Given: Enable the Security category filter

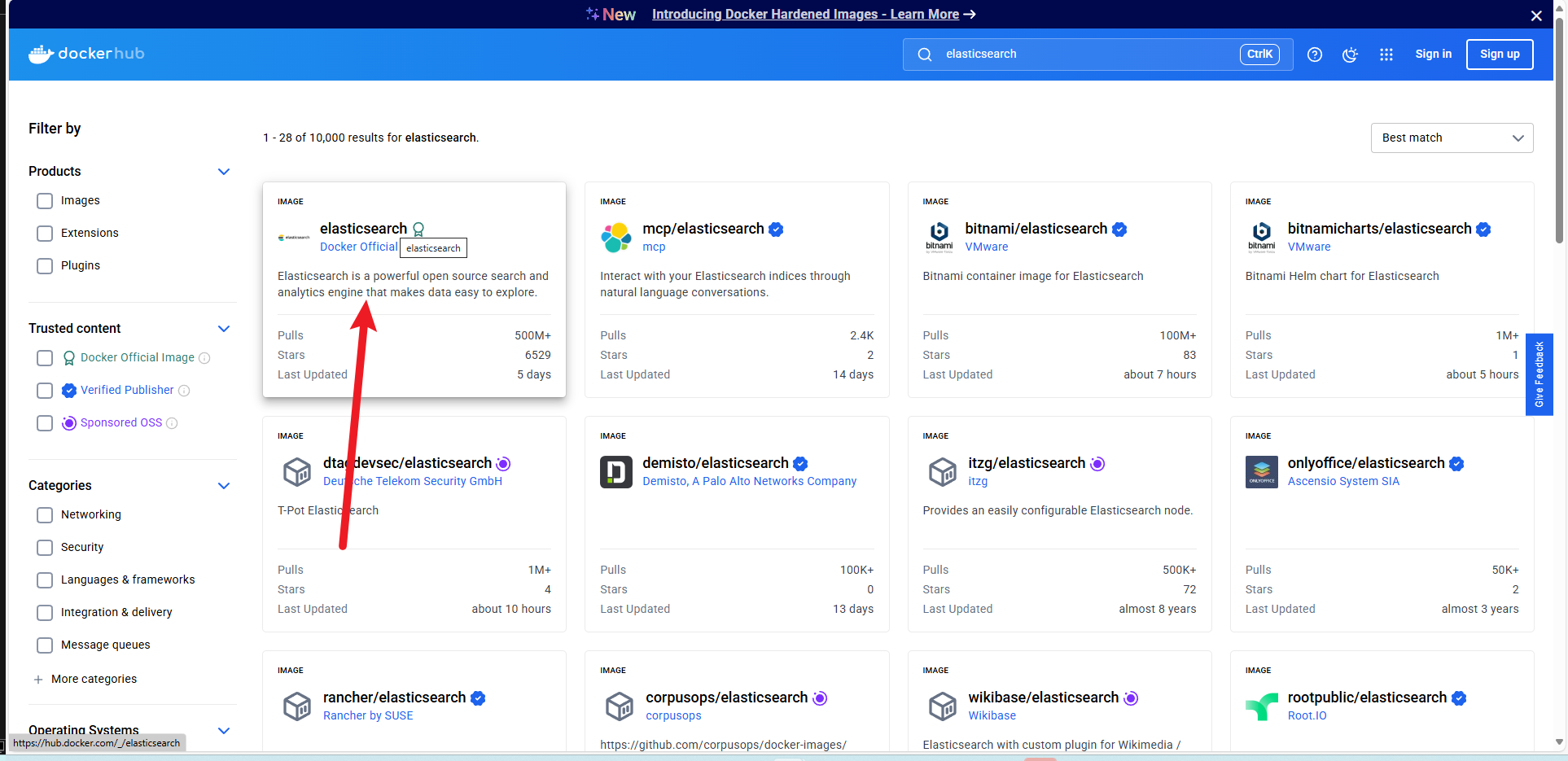Looking at the screenshot, I should click(45, 547).
